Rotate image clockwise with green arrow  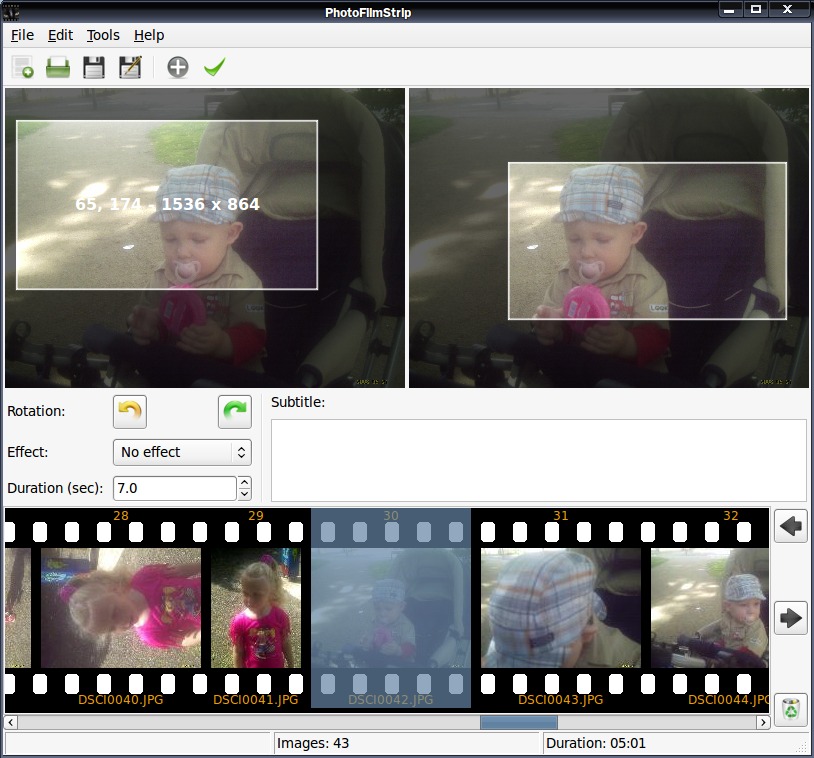pos(235,412)
